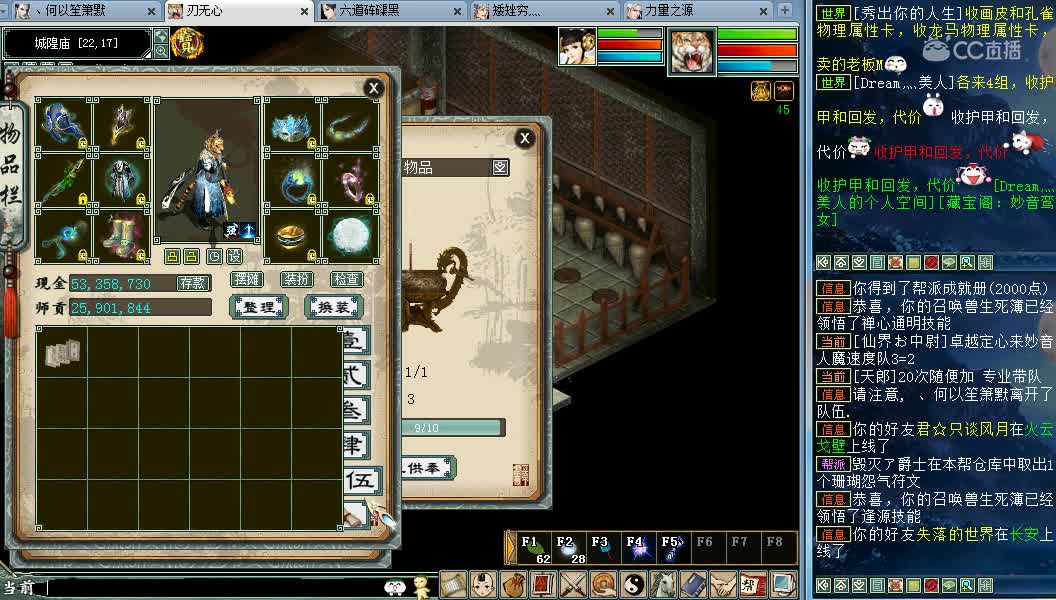
Task: Click the 设 settings button under character portrait
Action: pyautogui.click(x=234, y=257)
